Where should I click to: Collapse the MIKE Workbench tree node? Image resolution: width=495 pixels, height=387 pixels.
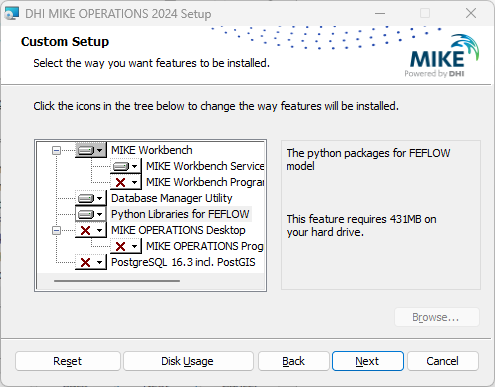[57, 151]
